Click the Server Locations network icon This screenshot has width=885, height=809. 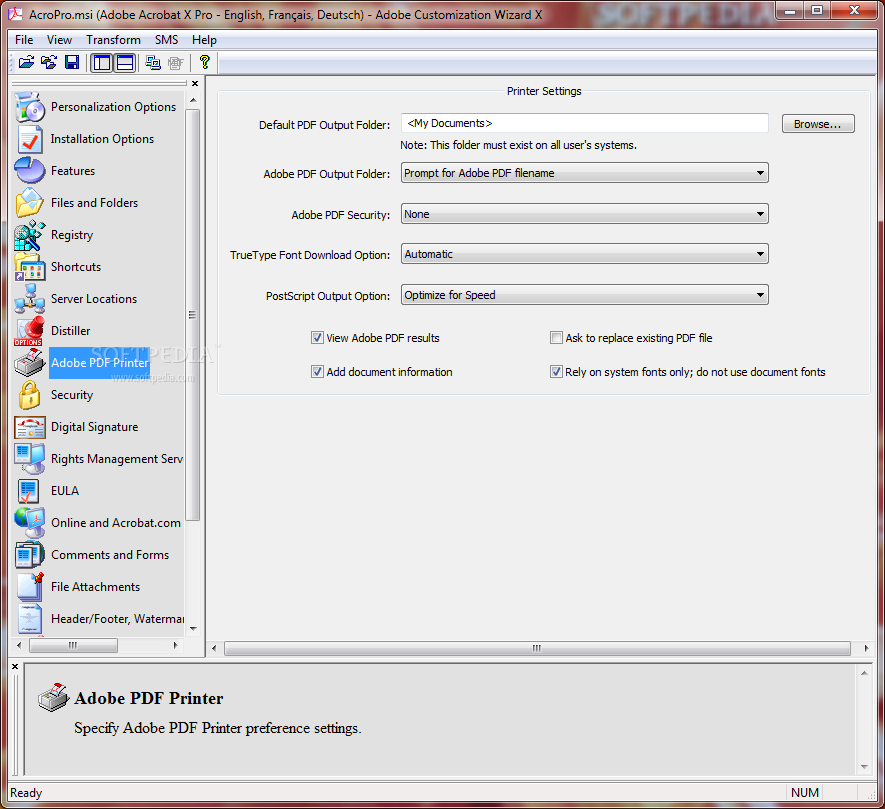(x=29, y=299)
